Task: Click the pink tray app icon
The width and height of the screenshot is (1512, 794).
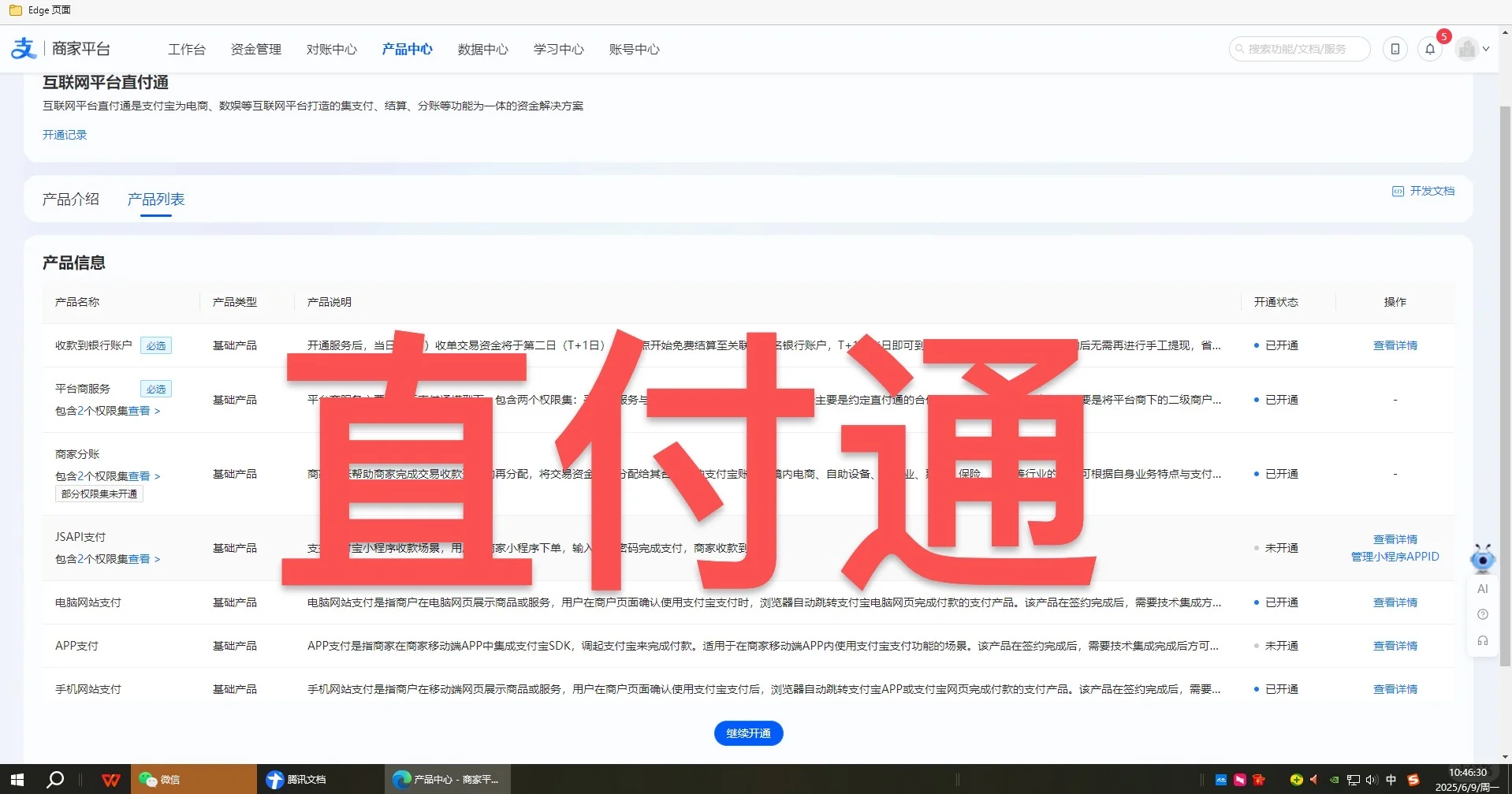Action: coord(1240,780)
